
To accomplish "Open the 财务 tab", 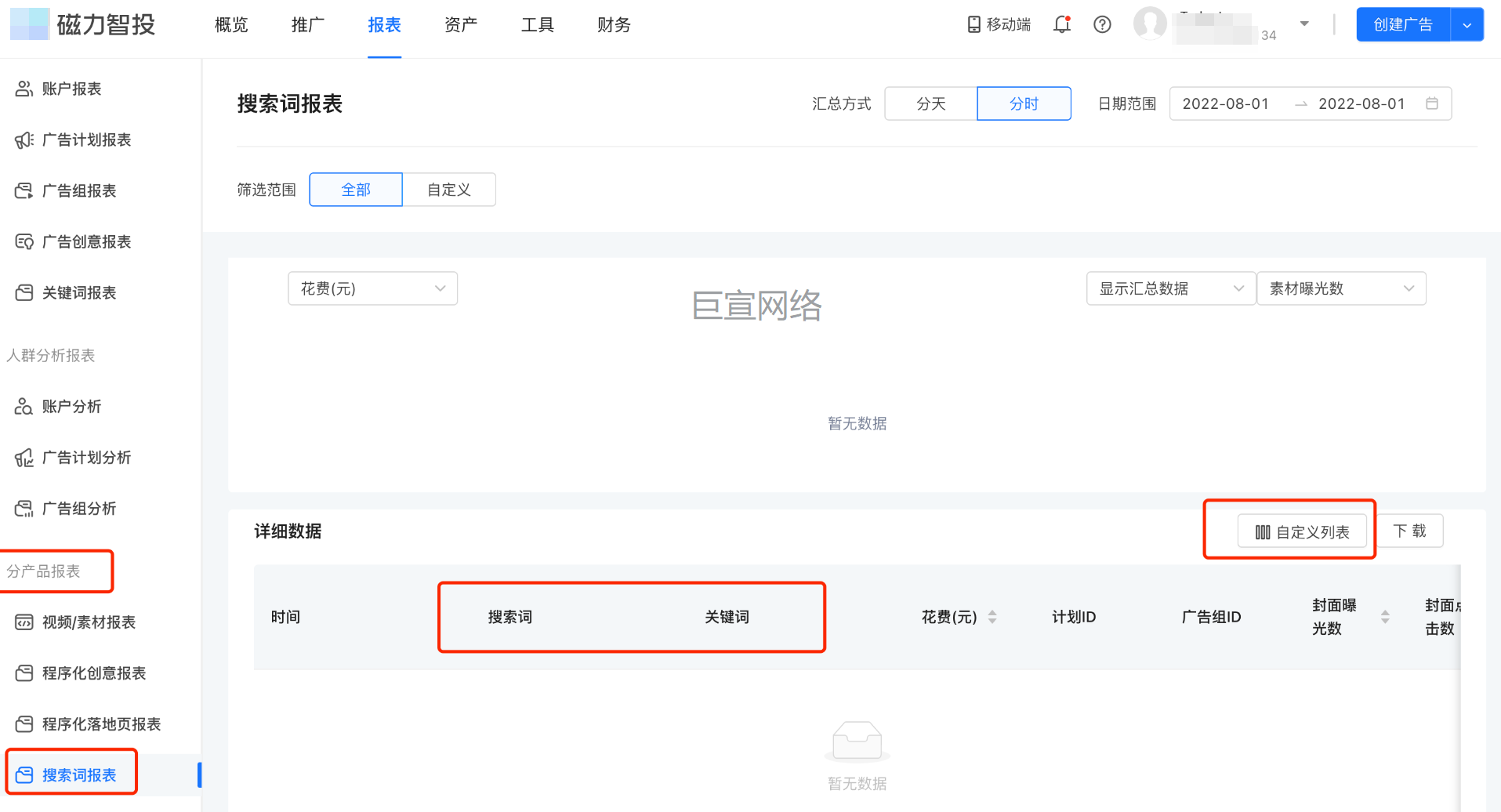I will click(x=613, y=24).
